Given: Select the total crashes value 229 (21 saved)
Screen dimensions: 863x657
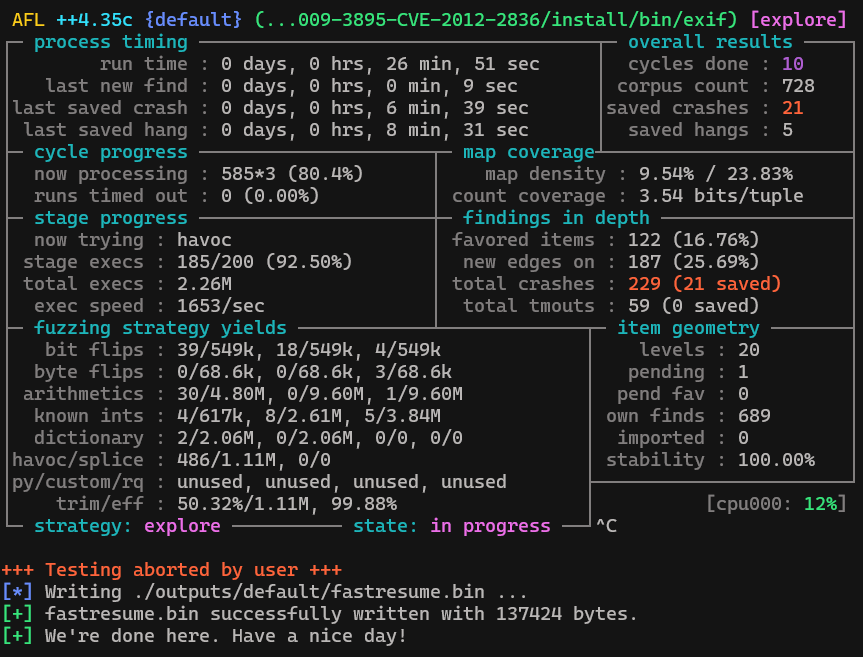Looking at the screenshot, I should click(704, 284).
